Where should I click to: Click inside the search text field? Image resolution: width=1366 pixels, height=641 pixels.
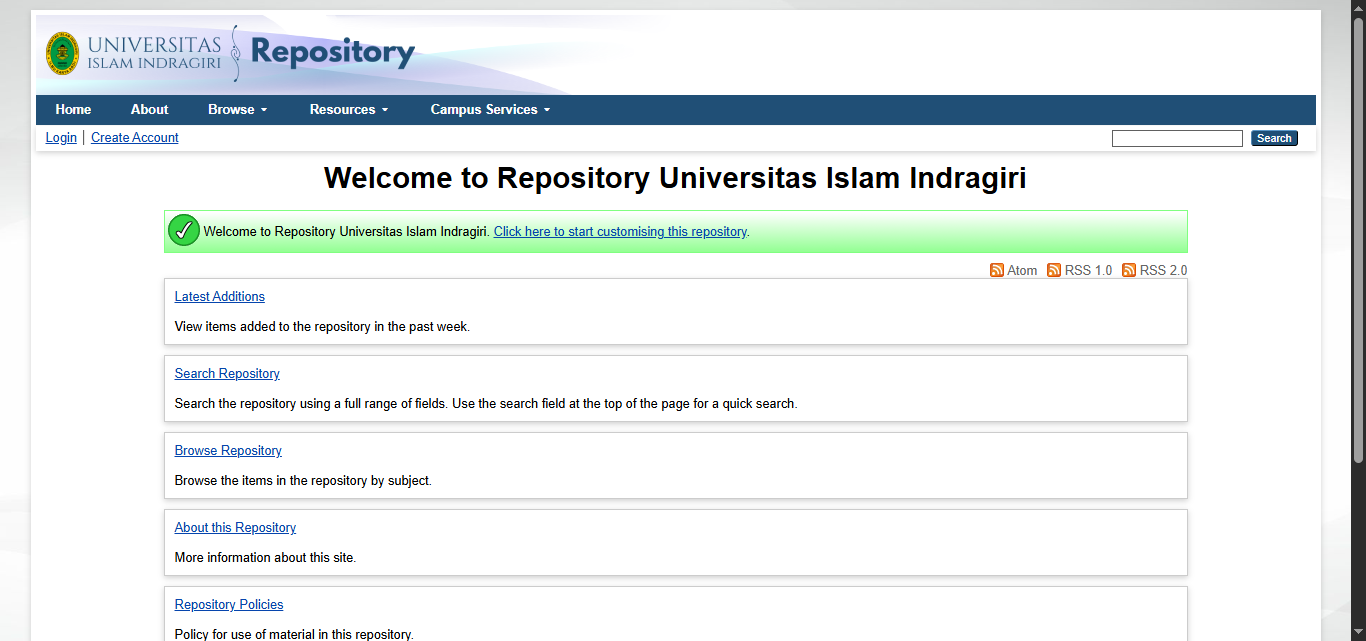pos(1177,137)
